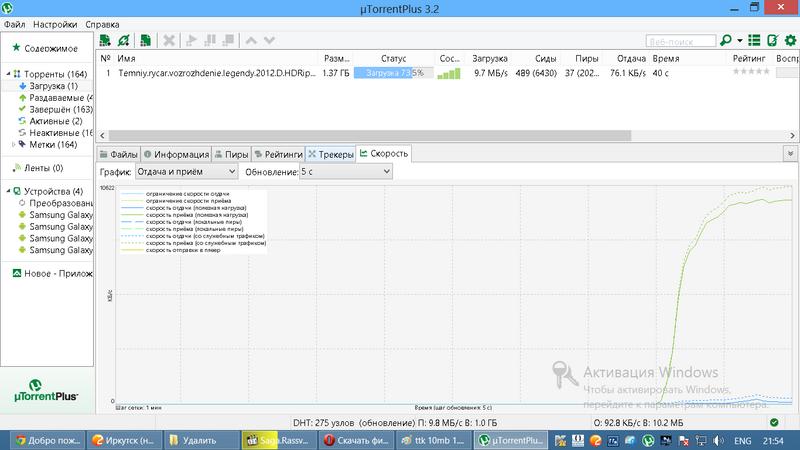Select Завершён (163) category

[55, 109]
